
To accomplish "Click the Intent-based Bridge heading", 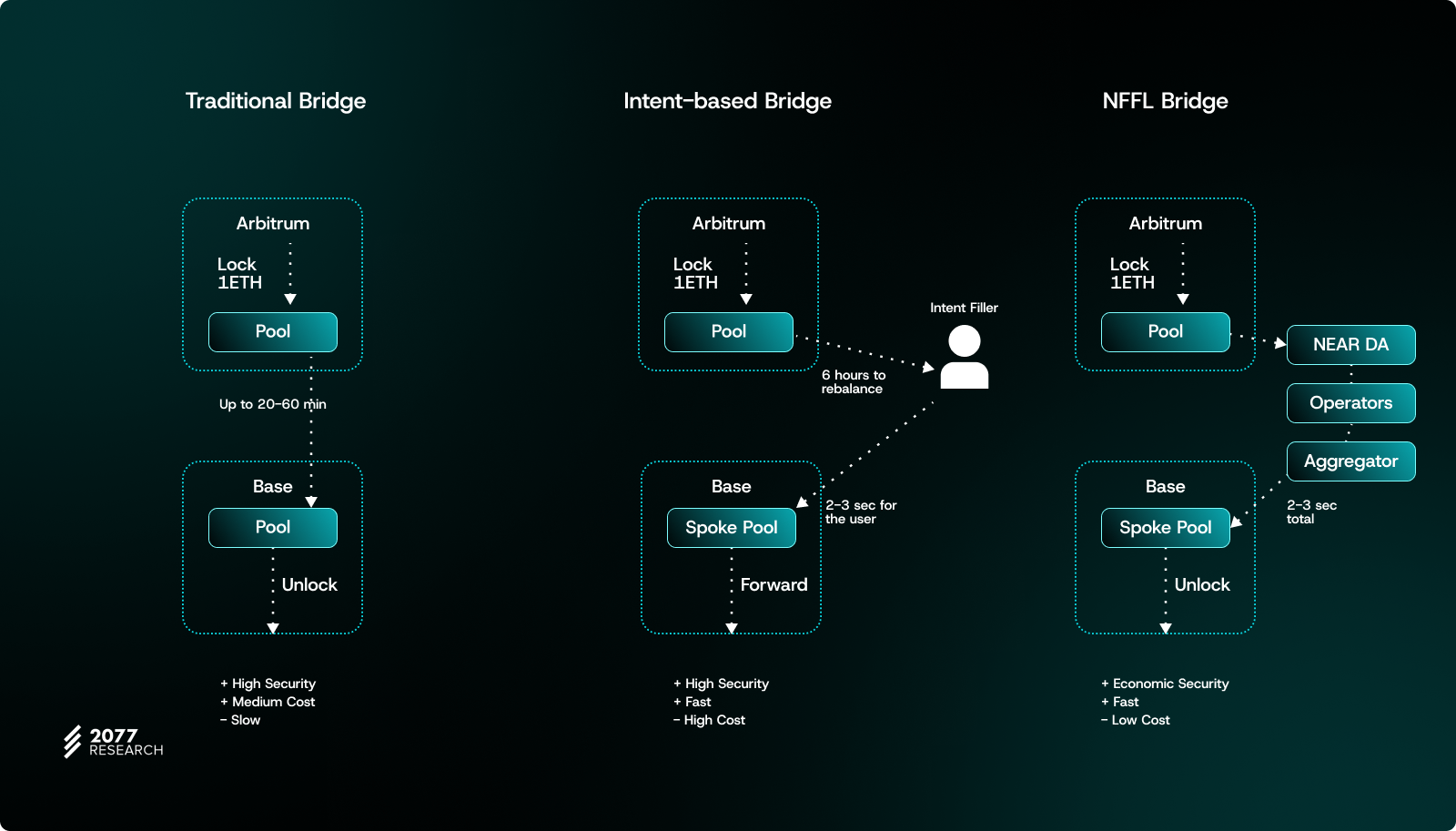I will click(727, 101).
